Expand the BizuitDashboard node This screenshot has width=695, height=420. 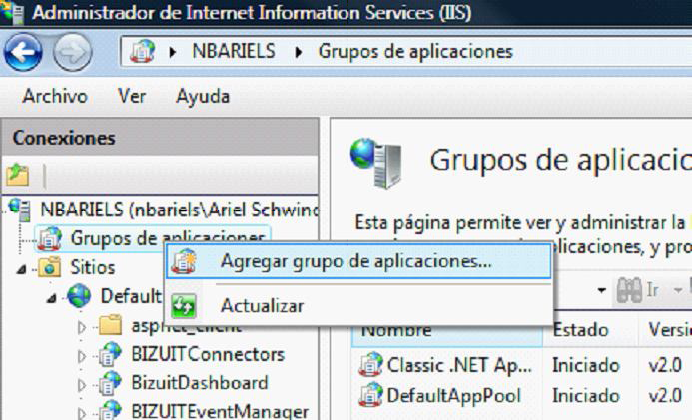tap(81, 385)
